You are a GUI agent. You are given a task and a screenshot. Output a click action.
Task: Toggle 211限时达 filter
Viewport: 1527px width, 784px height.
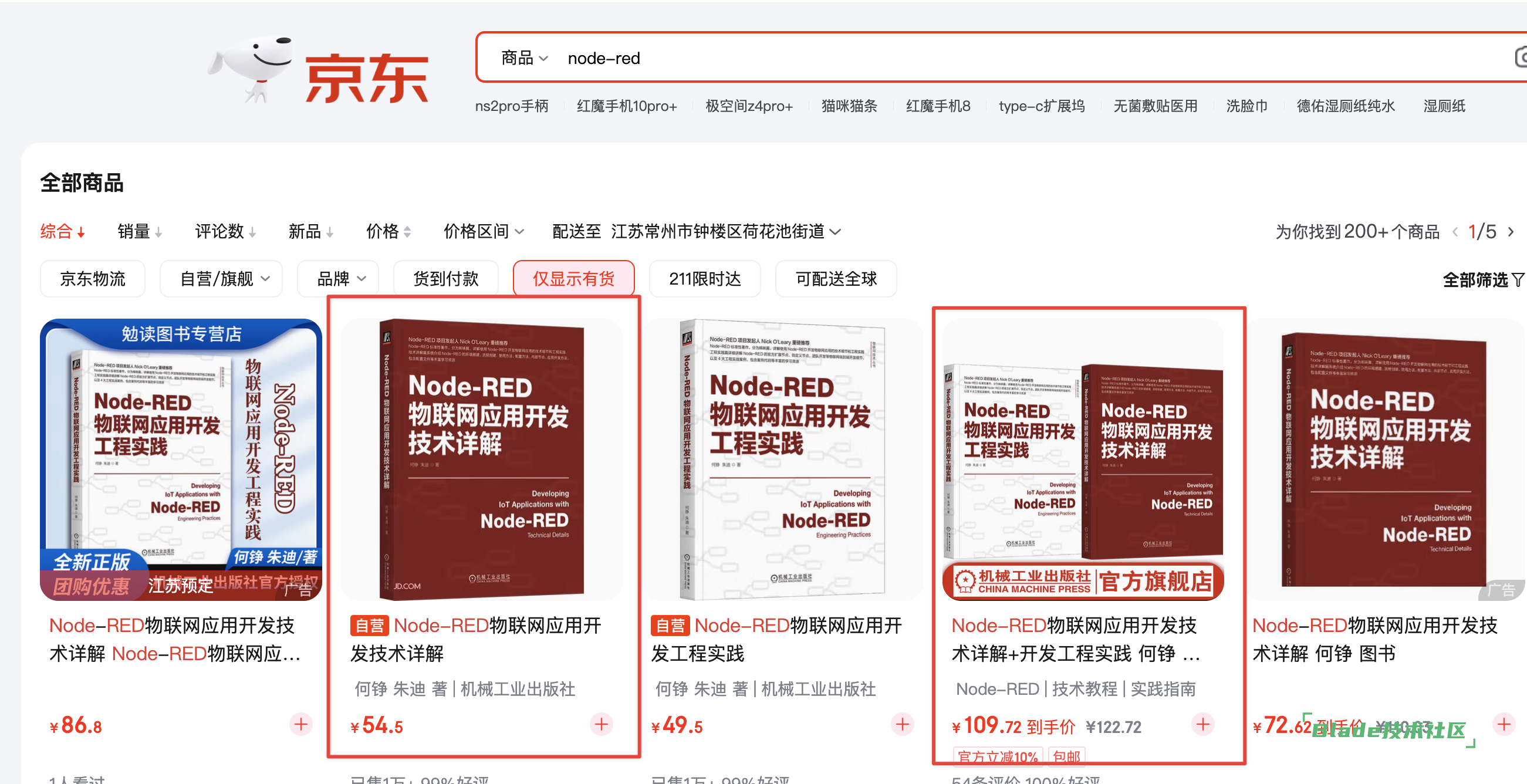[x=705, y=279]
